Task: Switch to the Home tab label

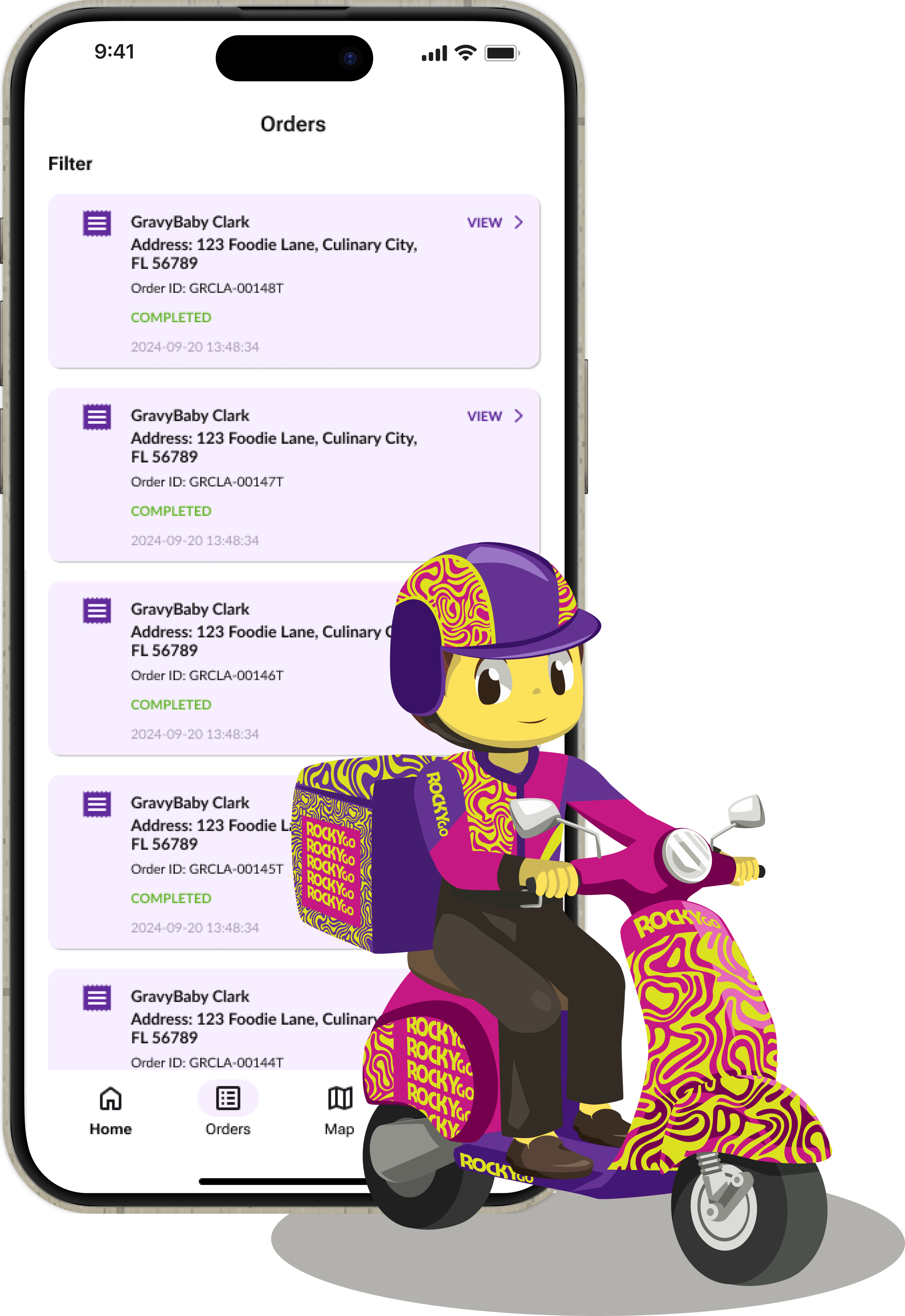Action: [x=111, y=1129]
